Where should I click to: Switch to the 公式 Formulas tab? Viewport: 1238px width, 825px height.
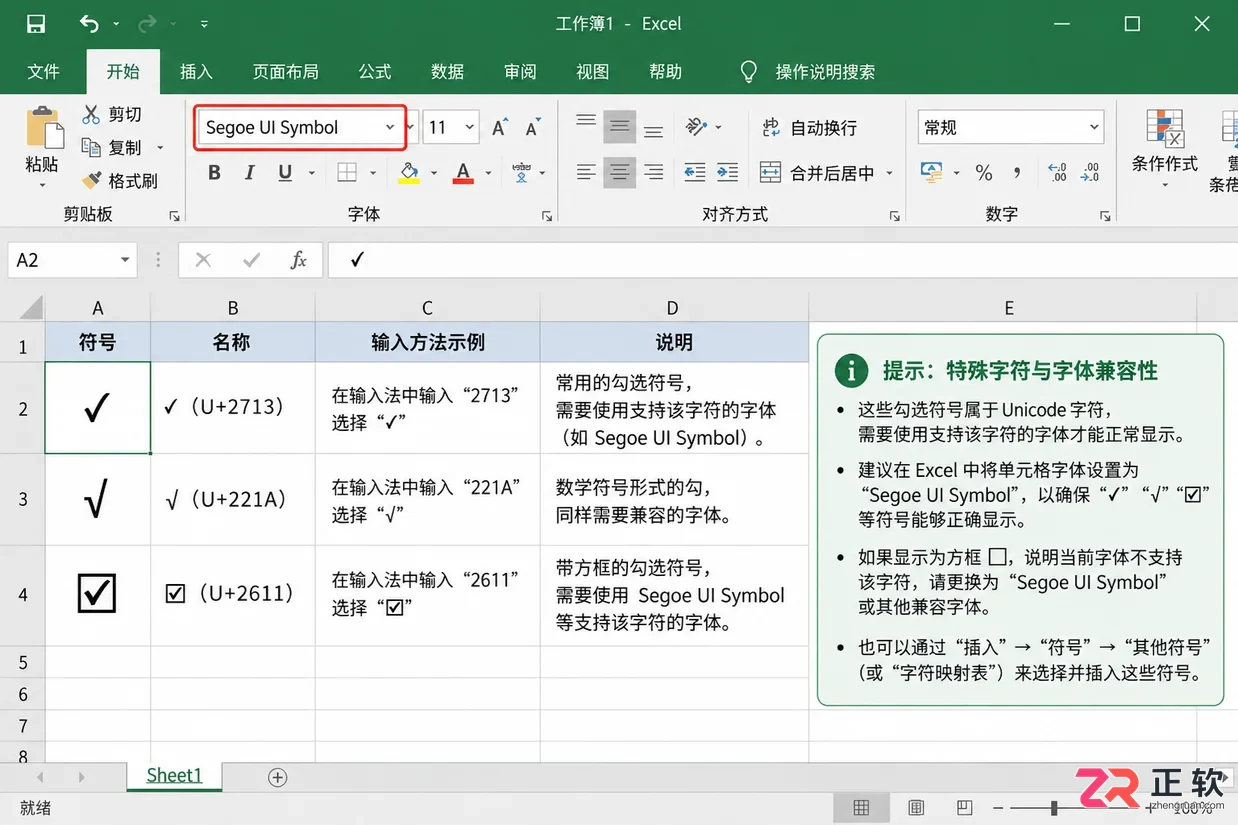click(375, 71)
